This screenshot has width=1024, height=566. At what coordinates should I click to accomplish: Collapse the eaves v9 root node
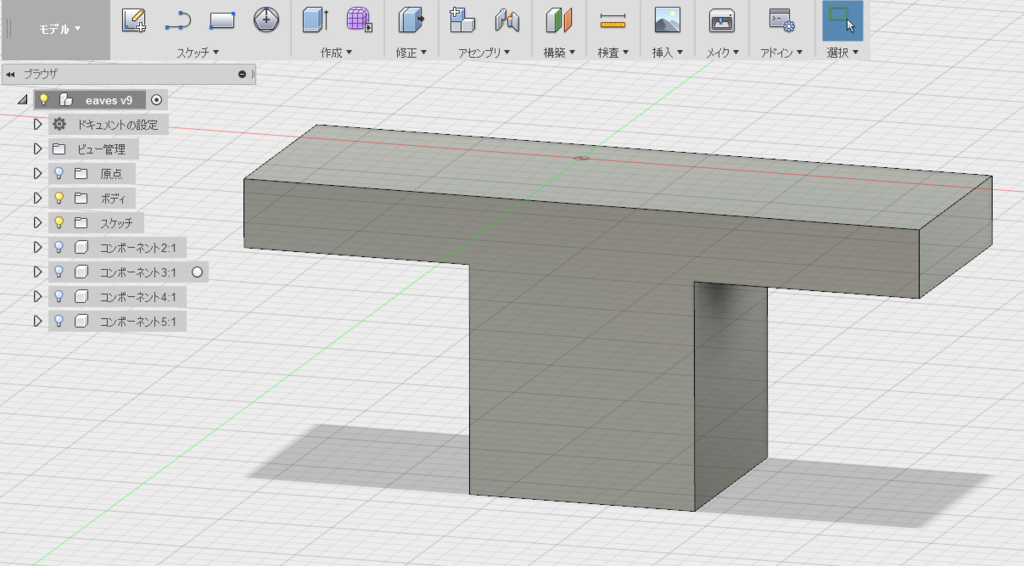[x=22, y=100]
